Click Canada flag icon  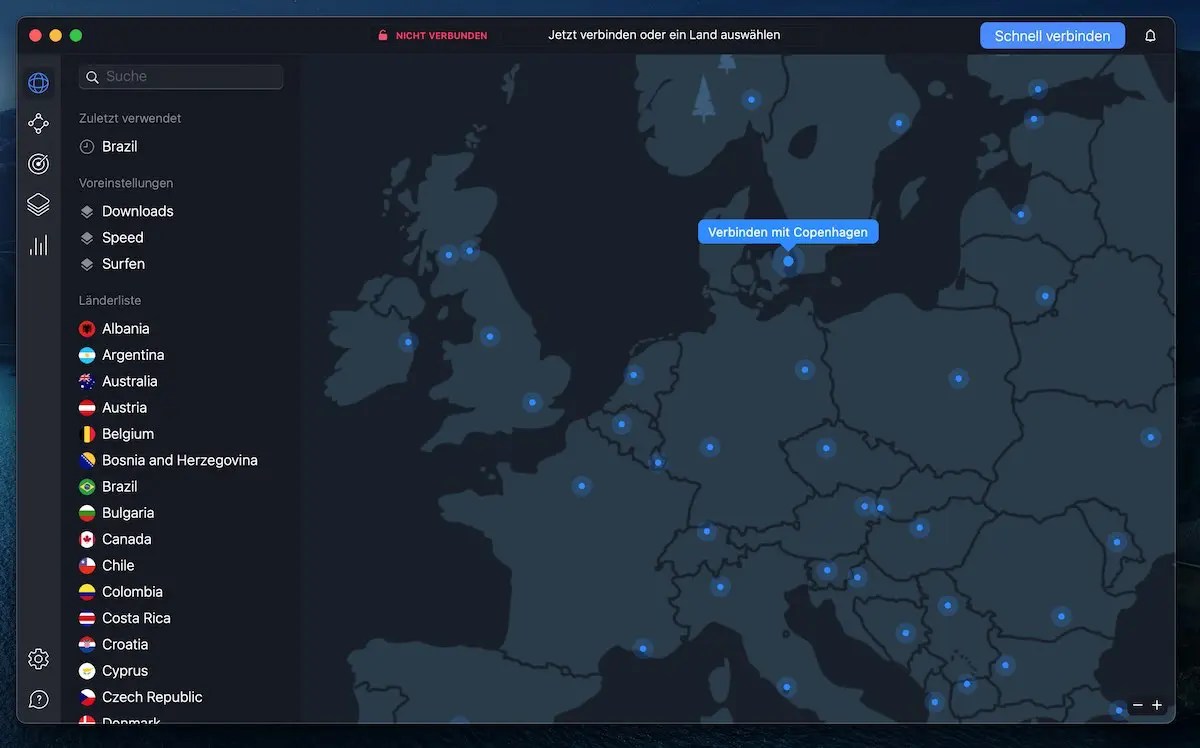pos(87,539)
